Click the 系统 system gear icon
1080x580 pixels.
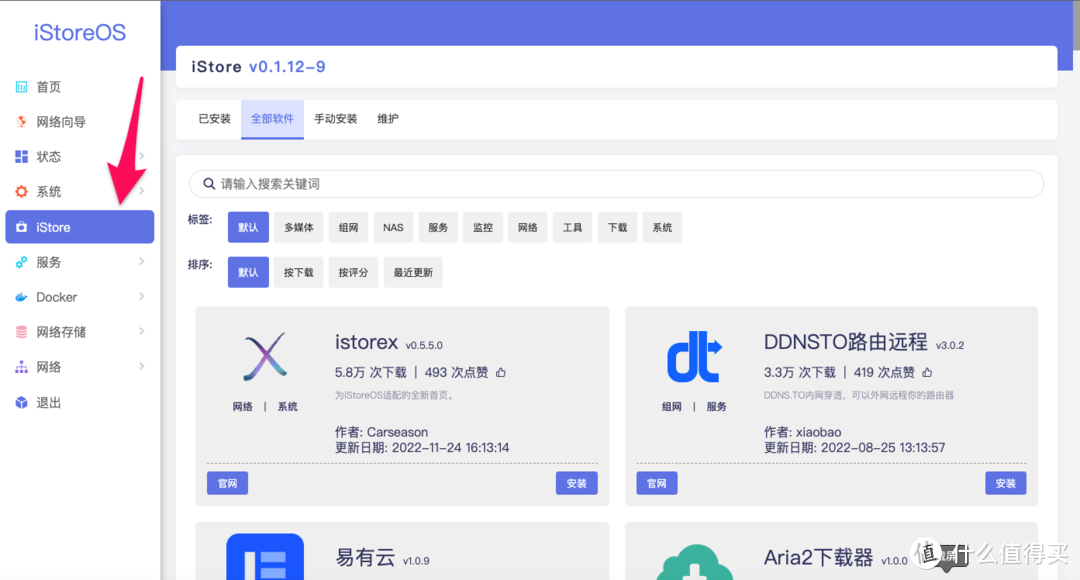point(23,191)
